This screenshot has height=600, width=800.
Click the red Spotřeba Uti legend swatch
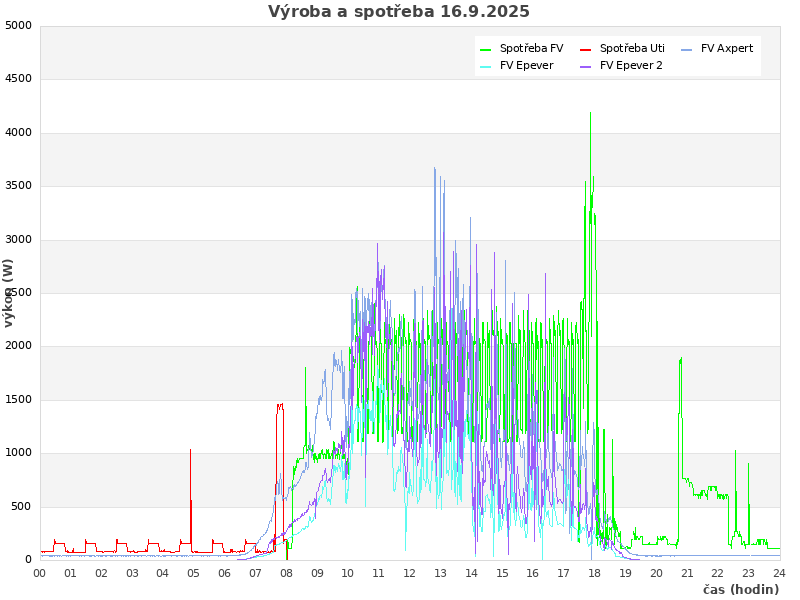586,49
